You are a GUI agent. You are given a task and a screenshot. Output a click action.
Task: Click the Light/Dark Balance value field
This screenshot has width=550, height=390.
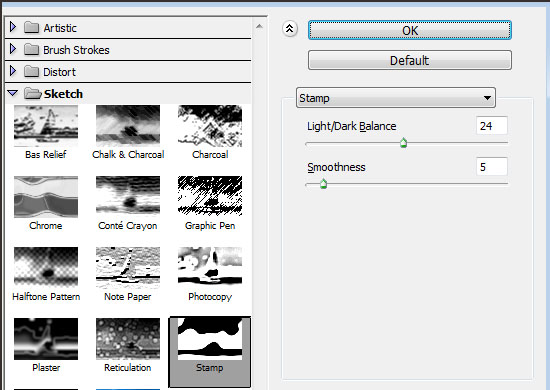pyautogui.click(x=492, y=126)
